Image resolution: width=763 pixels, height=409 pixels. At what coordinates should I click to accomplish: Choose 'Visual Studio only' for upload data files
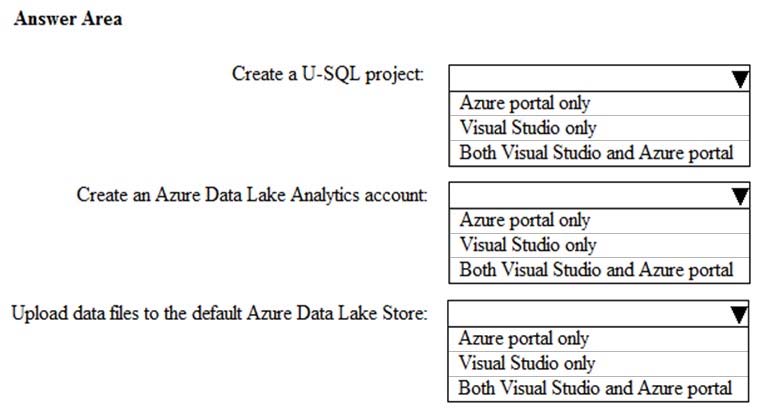click(x=598, y=363)
